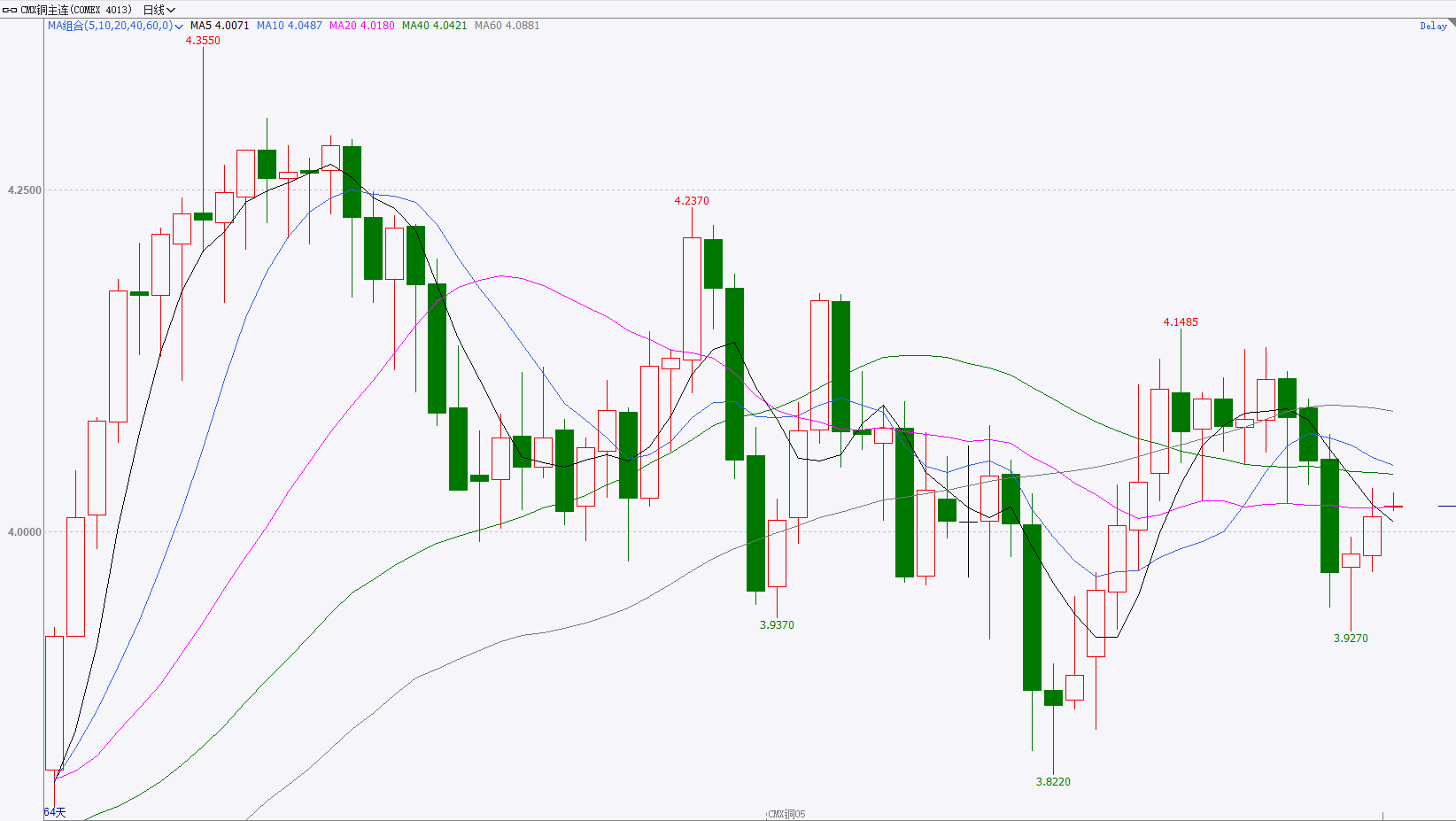Click the 4.3550 high price label

tap(203, 41)
